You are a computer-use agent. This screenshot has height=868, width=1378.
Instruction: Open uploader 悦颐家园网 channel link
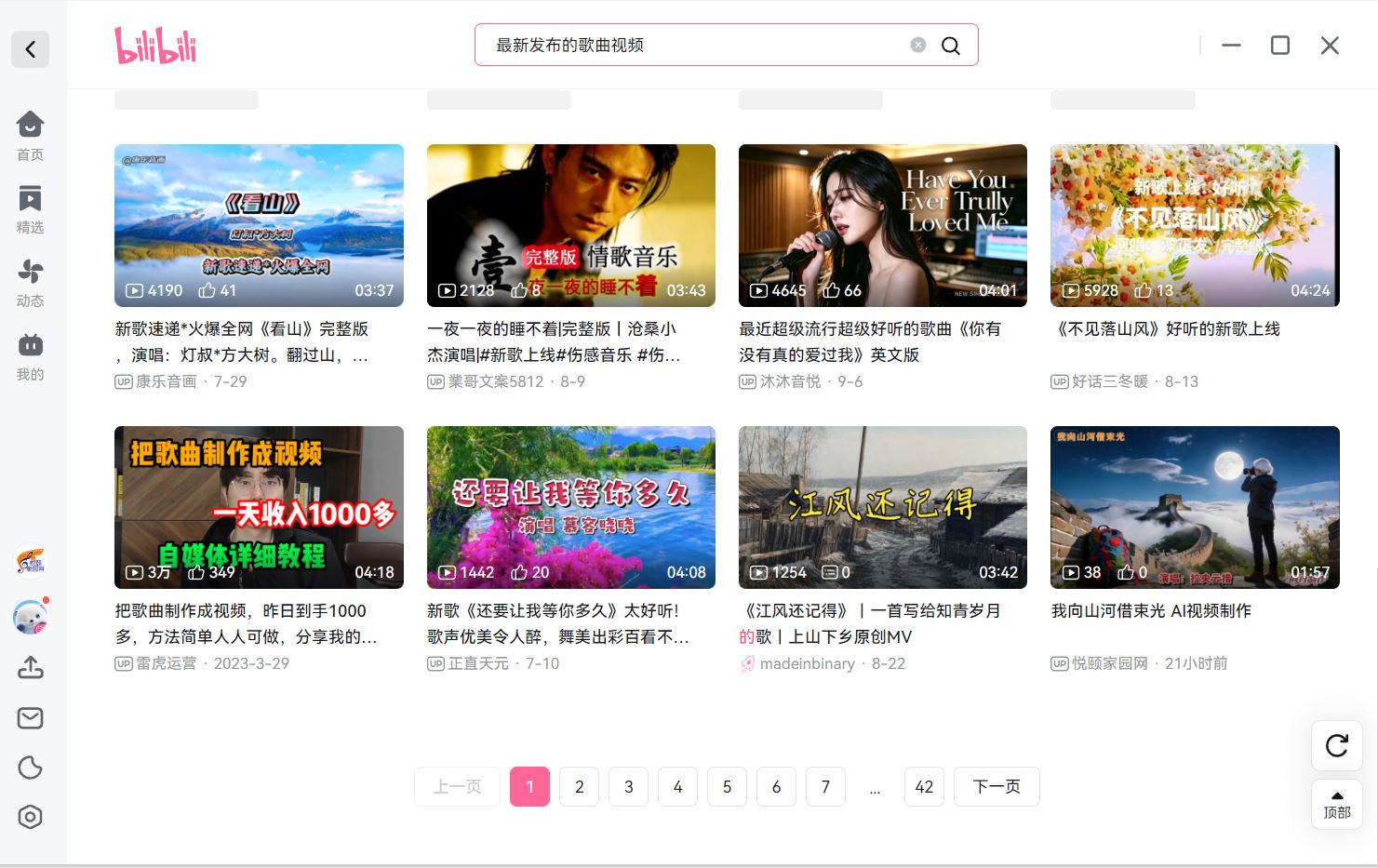(x=1110, y=663)
